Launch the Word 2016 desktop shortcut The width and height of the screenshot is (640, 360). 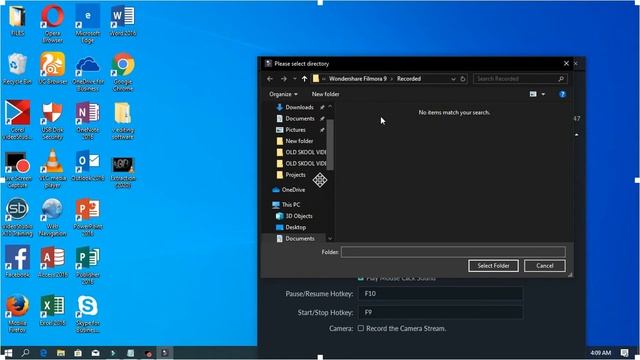pos(123,20)
